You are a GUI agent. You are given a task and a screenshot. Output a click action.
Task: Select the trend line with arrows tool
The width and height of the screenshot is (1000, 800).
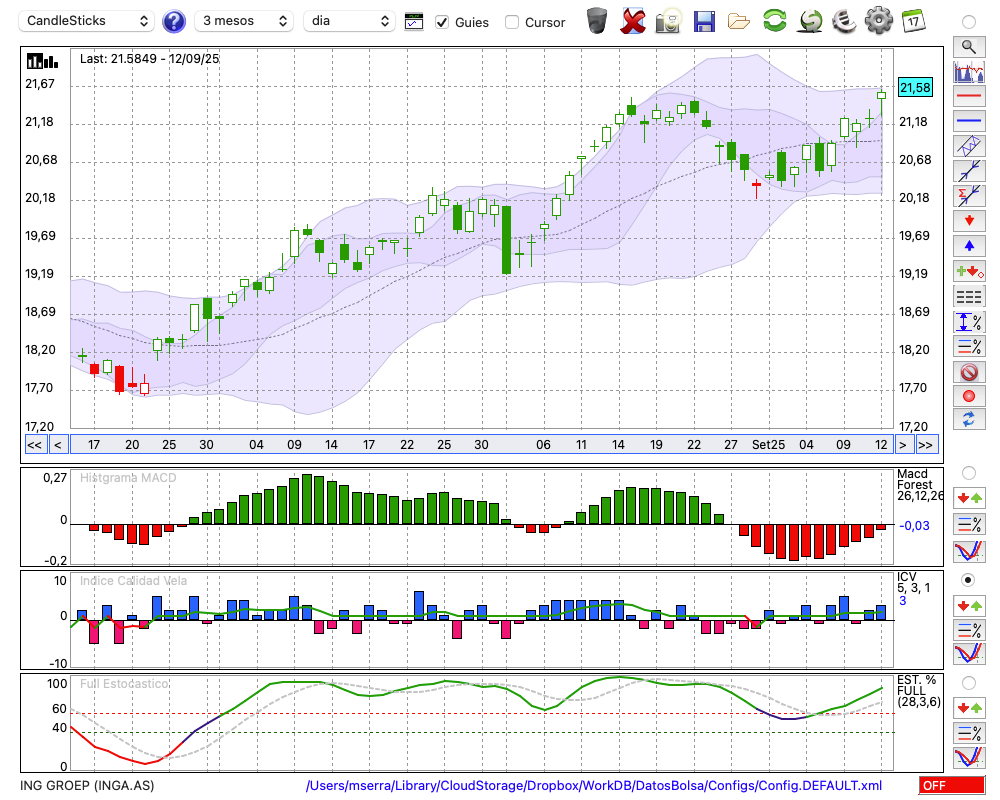click(x=969, y=171)
